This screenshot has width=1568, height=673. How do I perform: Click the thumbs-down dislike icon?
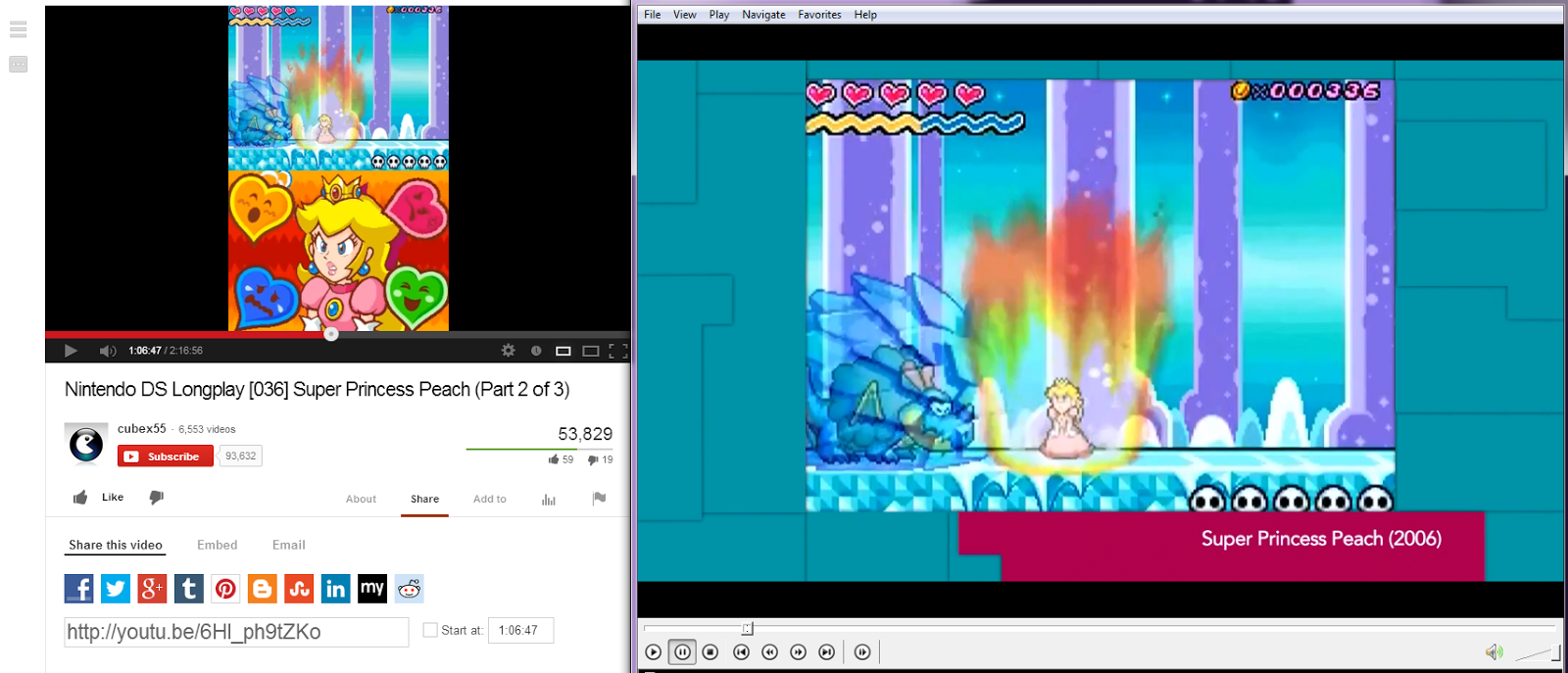pos(156,498)
